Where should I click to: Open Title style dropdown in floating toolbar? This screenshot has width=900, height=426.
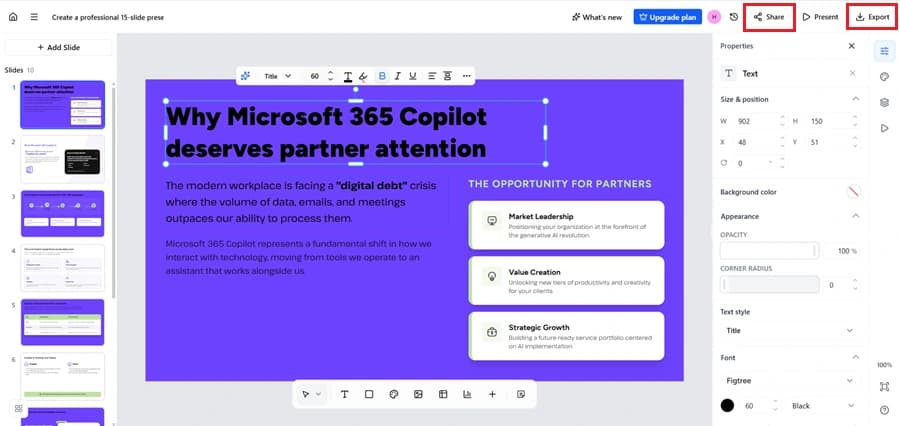tap(277, 76)
